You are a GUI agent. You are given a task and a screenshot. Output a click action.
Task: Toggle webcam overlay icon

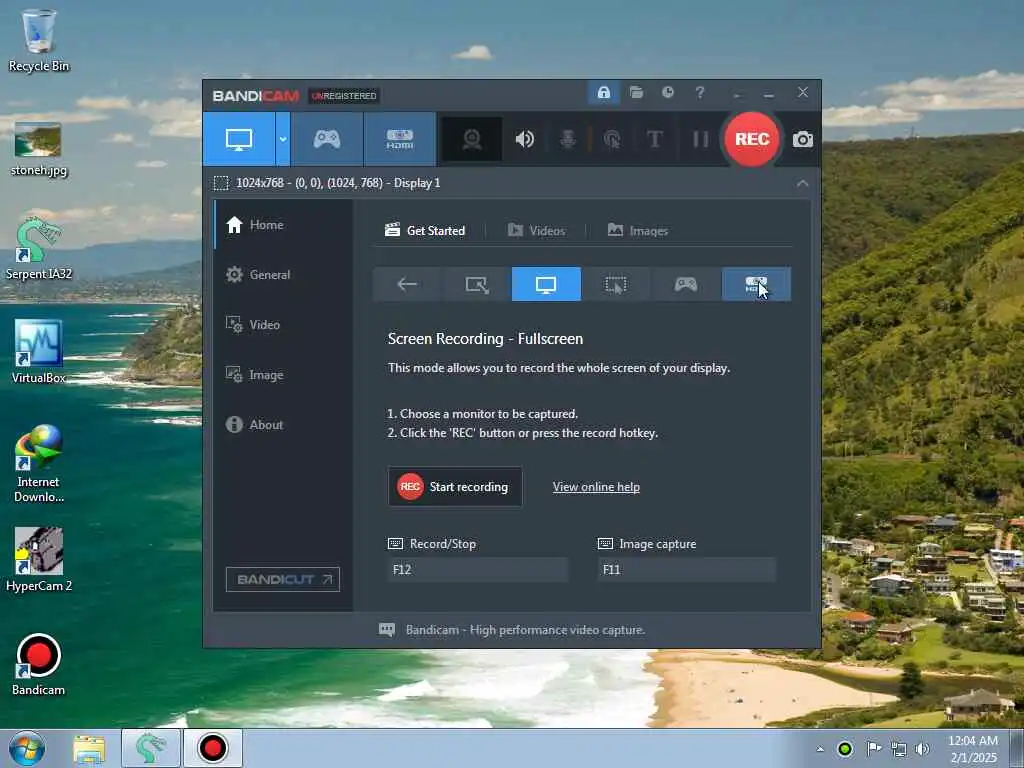472,139
